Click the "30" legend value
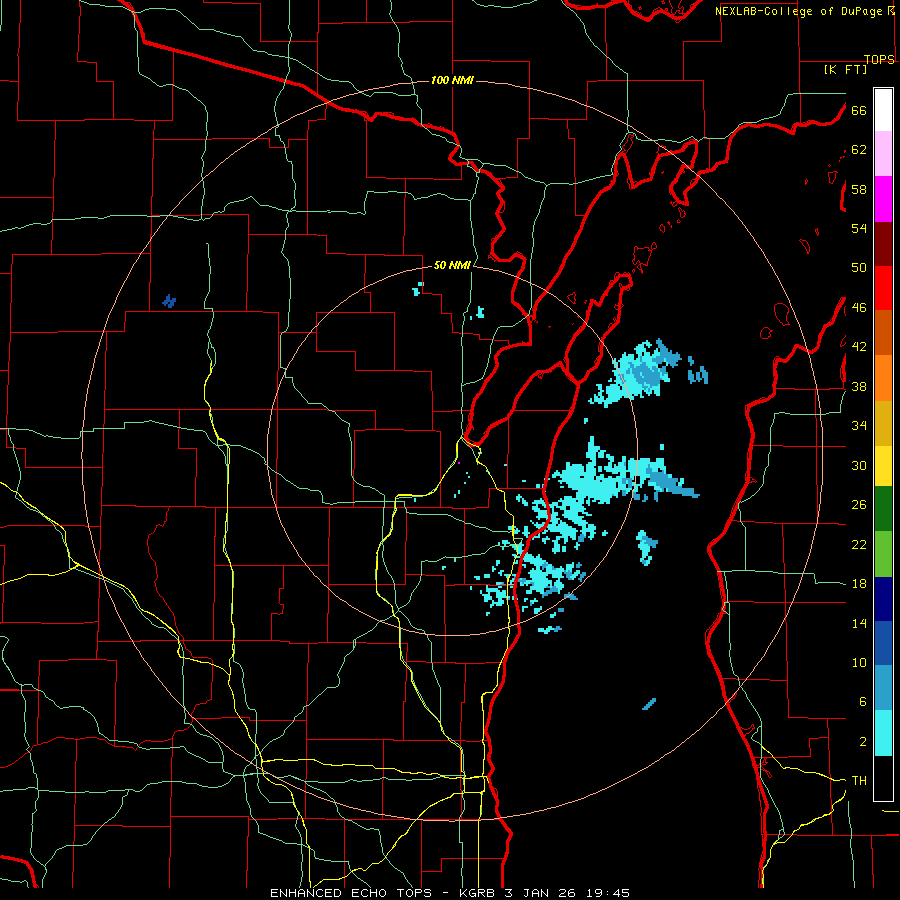900x900 pixels. [x=859, y=465]
